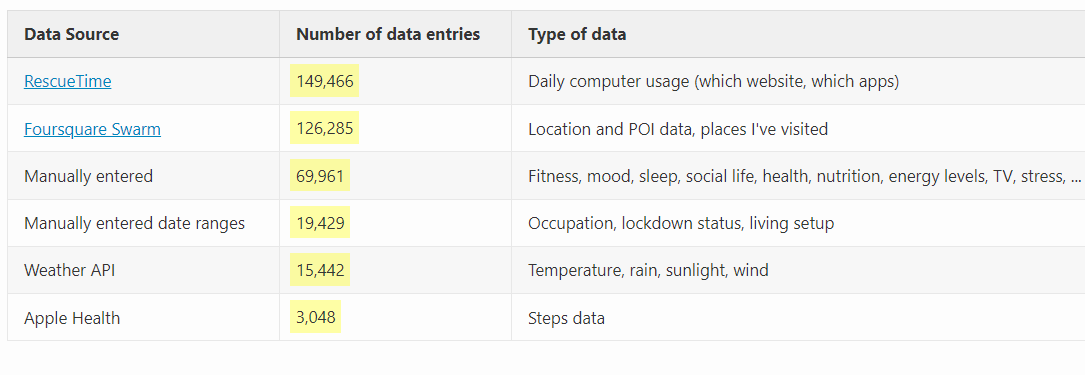
Task: Click the Location and POI data description
Action: tap(678, 129)
